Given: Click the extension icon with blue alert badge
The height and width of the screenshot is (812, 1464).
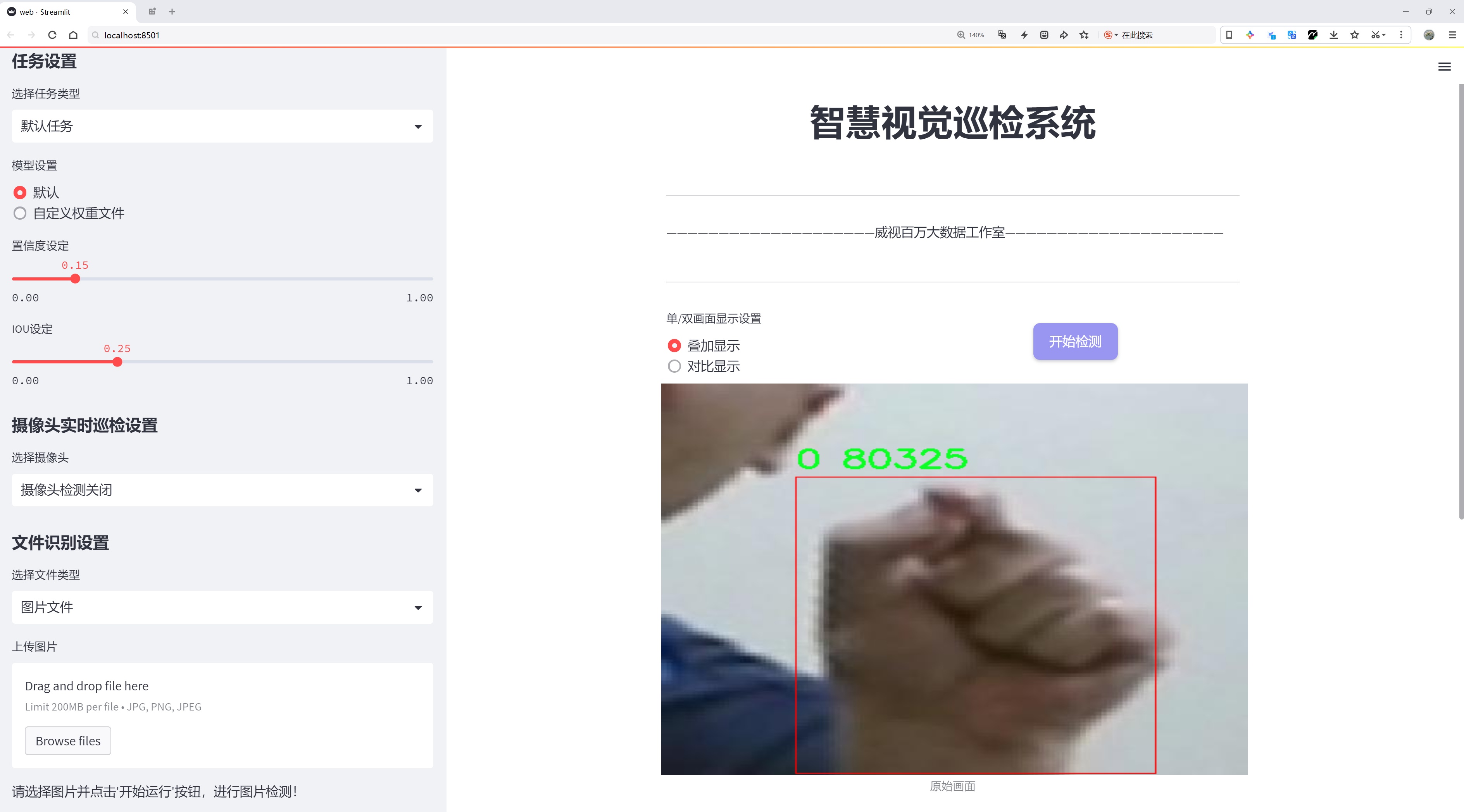Looking at the screenshot, I should [1271, 35].
